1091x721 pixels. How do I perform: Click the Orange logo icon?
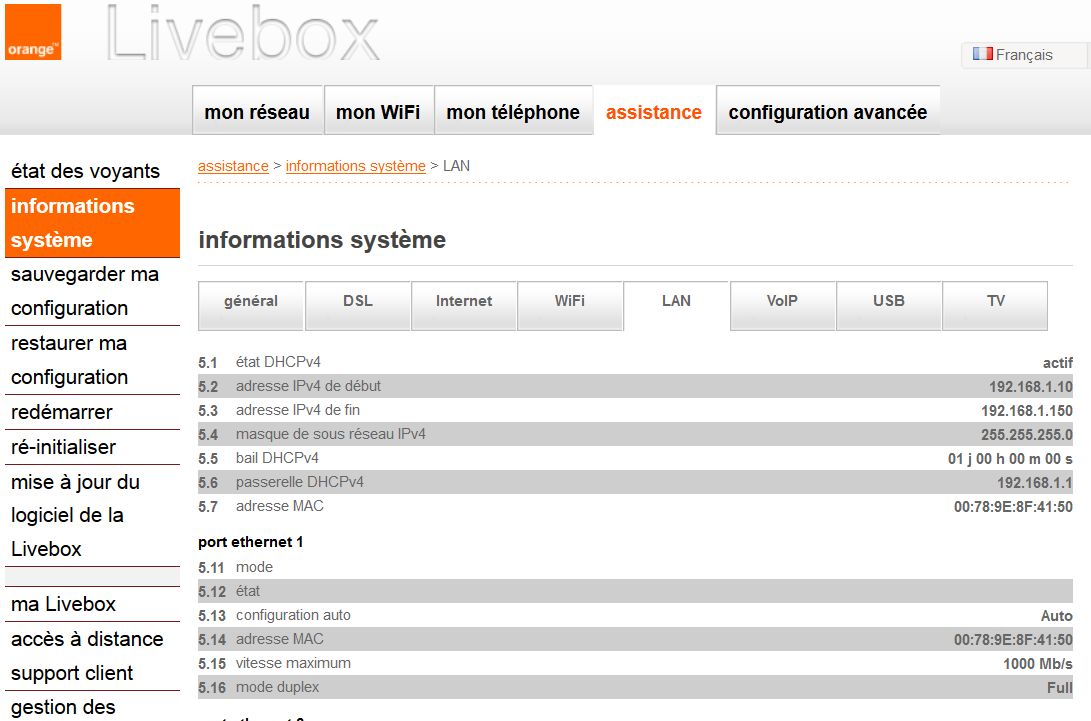[33, 32]
